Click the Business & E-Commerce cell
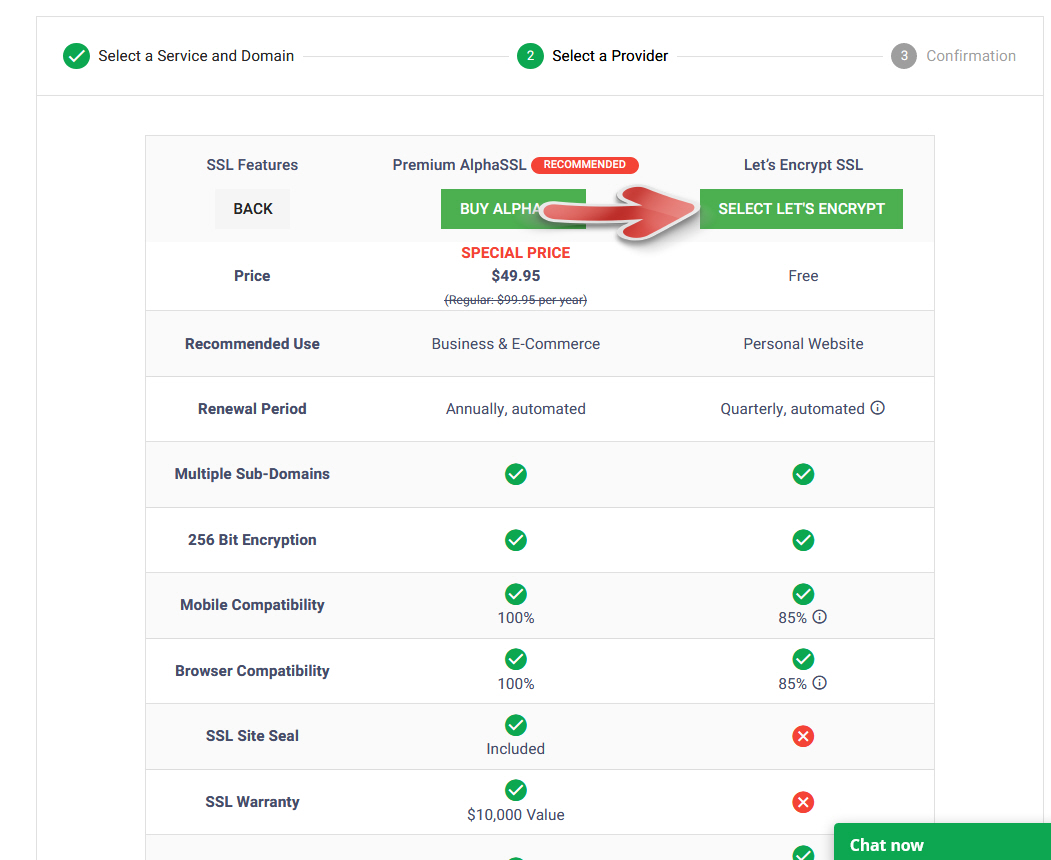The image size is (1051, 860). 515,344
